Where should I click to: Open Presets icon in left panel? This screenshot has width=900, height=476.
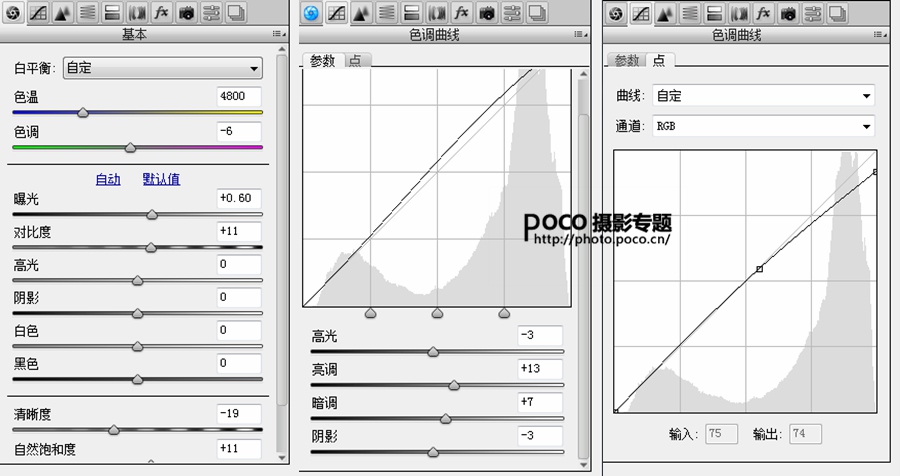pos(211,12)
